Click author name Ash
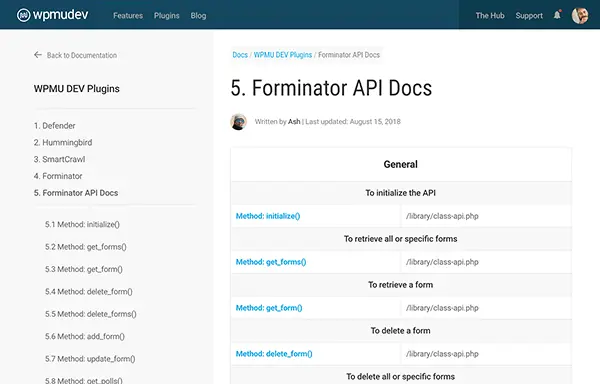The image size is (600, 384). [x=294, y=122]
